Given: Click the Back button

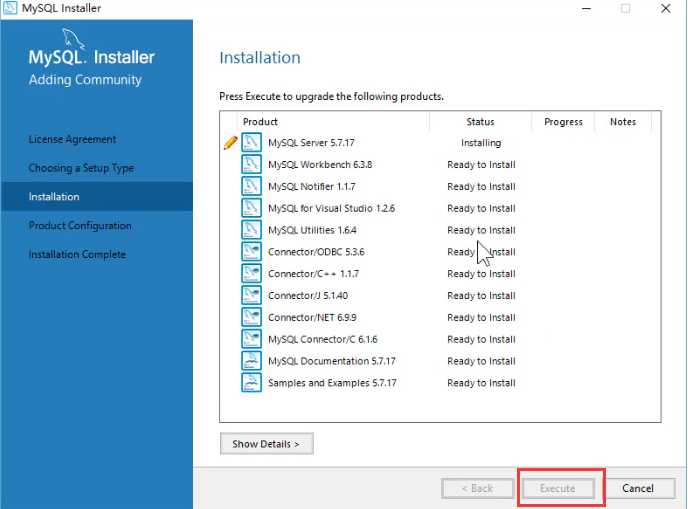Looking at the screenshot, I should (477, 488).
